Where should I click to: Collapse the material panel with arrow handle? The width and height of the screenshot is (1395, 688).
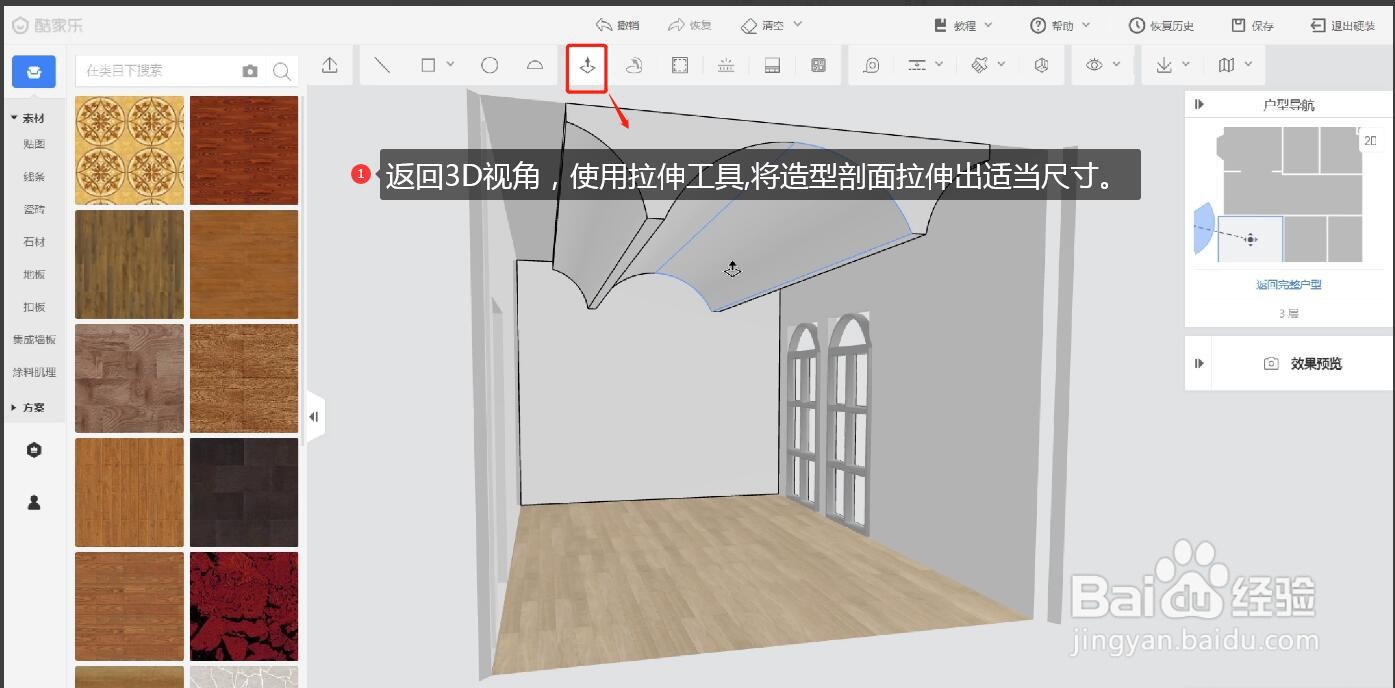(x=314, y=417)
